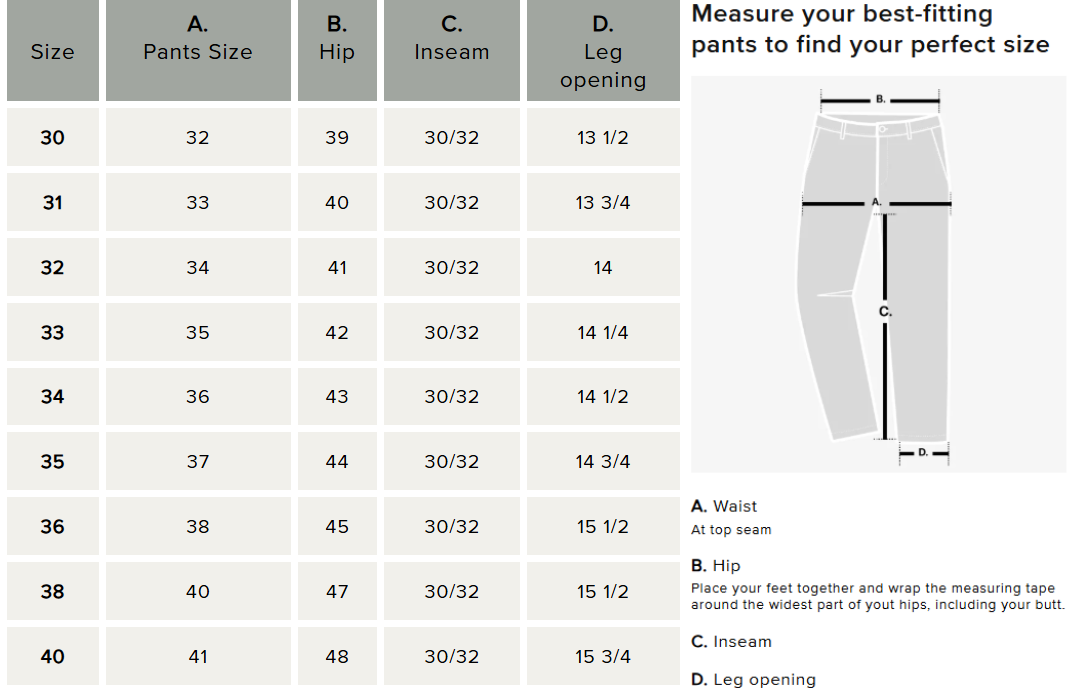This screenshot has width=1073, height=689.
Task: Click the "D. Leg opening" legend label at the bottom
Action: 753,680
